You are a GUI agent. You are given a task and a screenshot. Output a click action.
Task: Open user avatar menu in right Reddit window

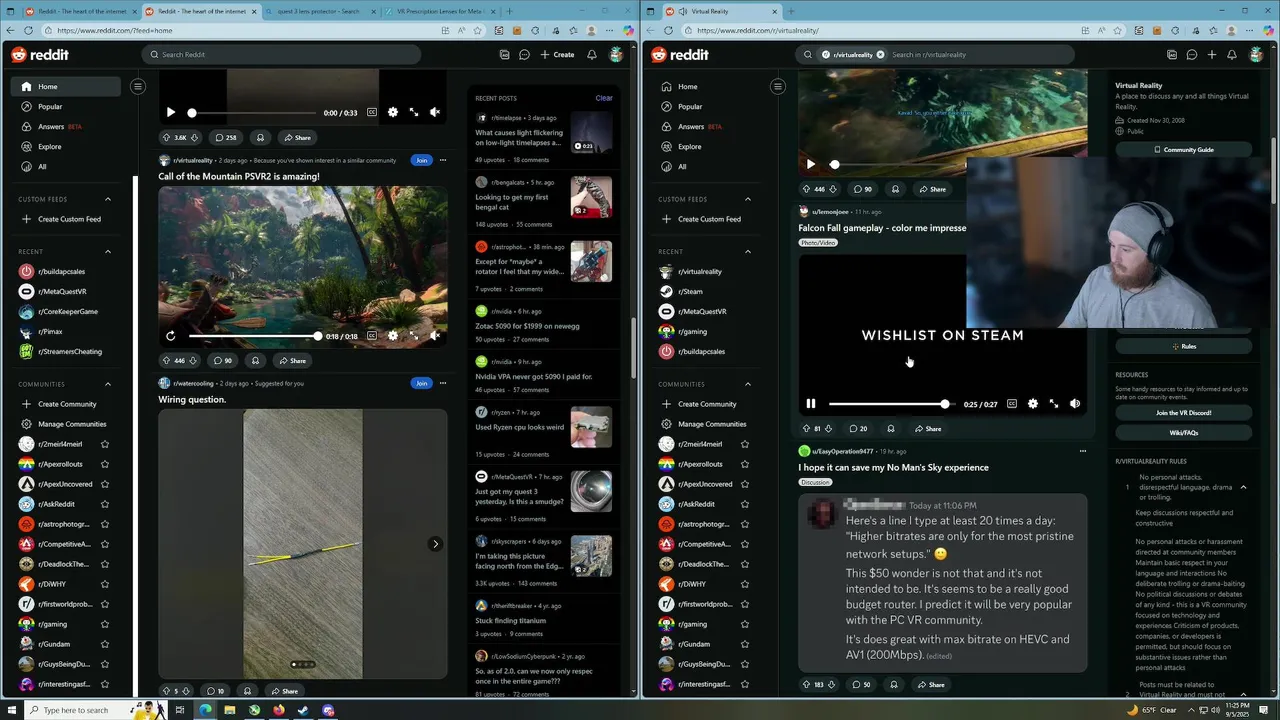click(x=1256, y=55)
